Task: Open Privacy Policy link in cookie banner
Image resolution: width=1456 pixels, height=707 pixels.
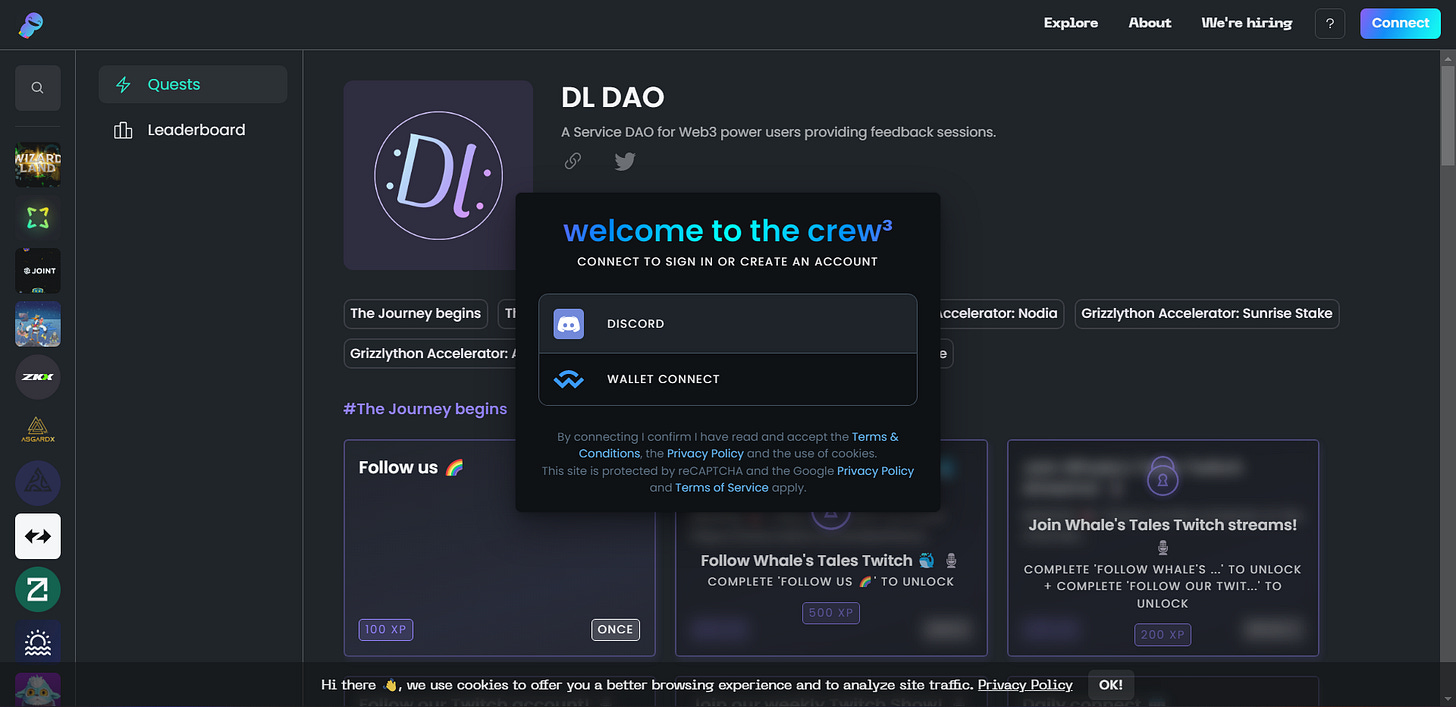Action: point(1025,685)
